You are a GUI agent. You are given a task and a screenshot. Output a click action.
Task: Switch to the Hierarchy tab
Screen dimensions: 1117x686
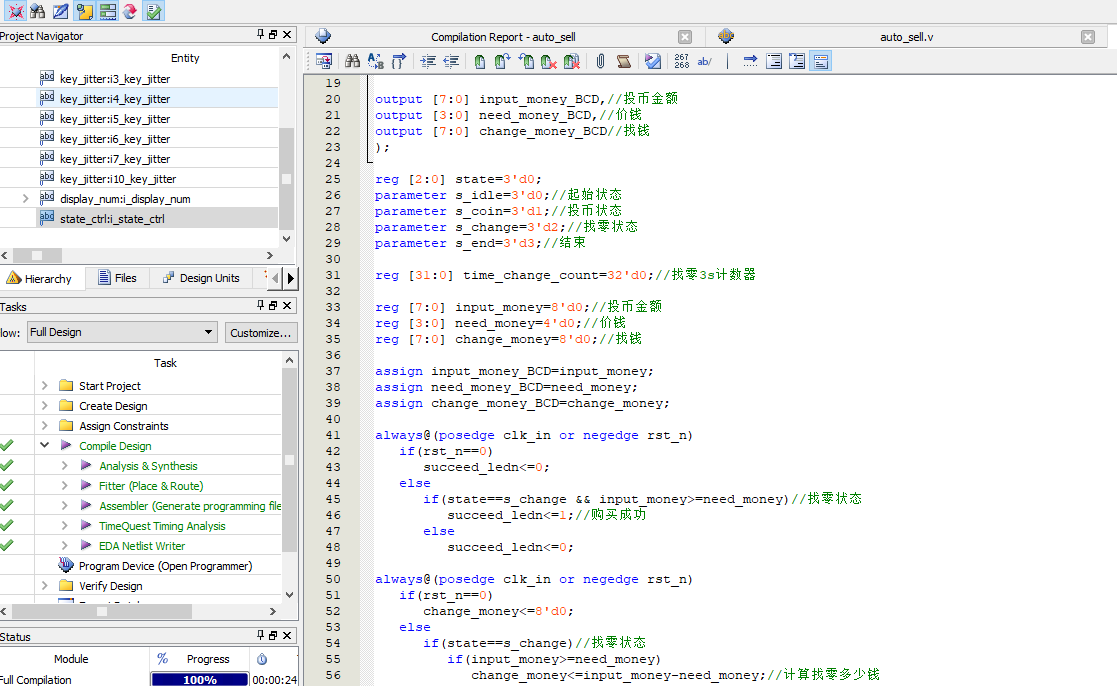(40, 278)
